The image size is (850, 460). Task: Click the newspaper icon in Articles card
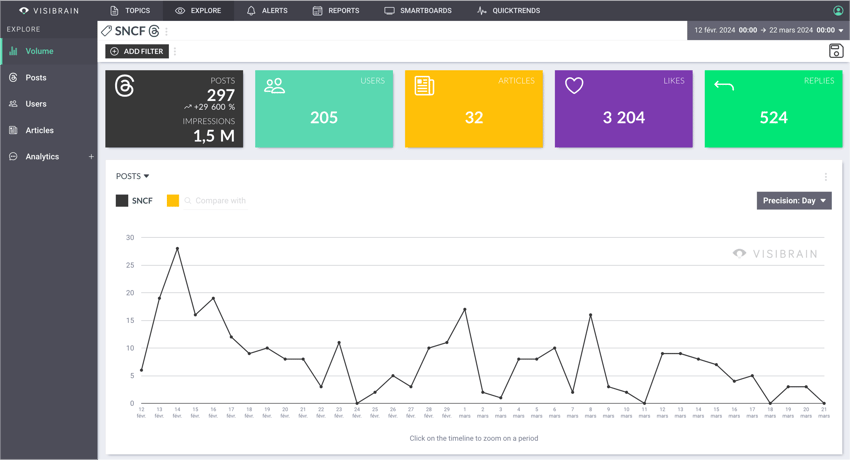(x=424, y=86)
